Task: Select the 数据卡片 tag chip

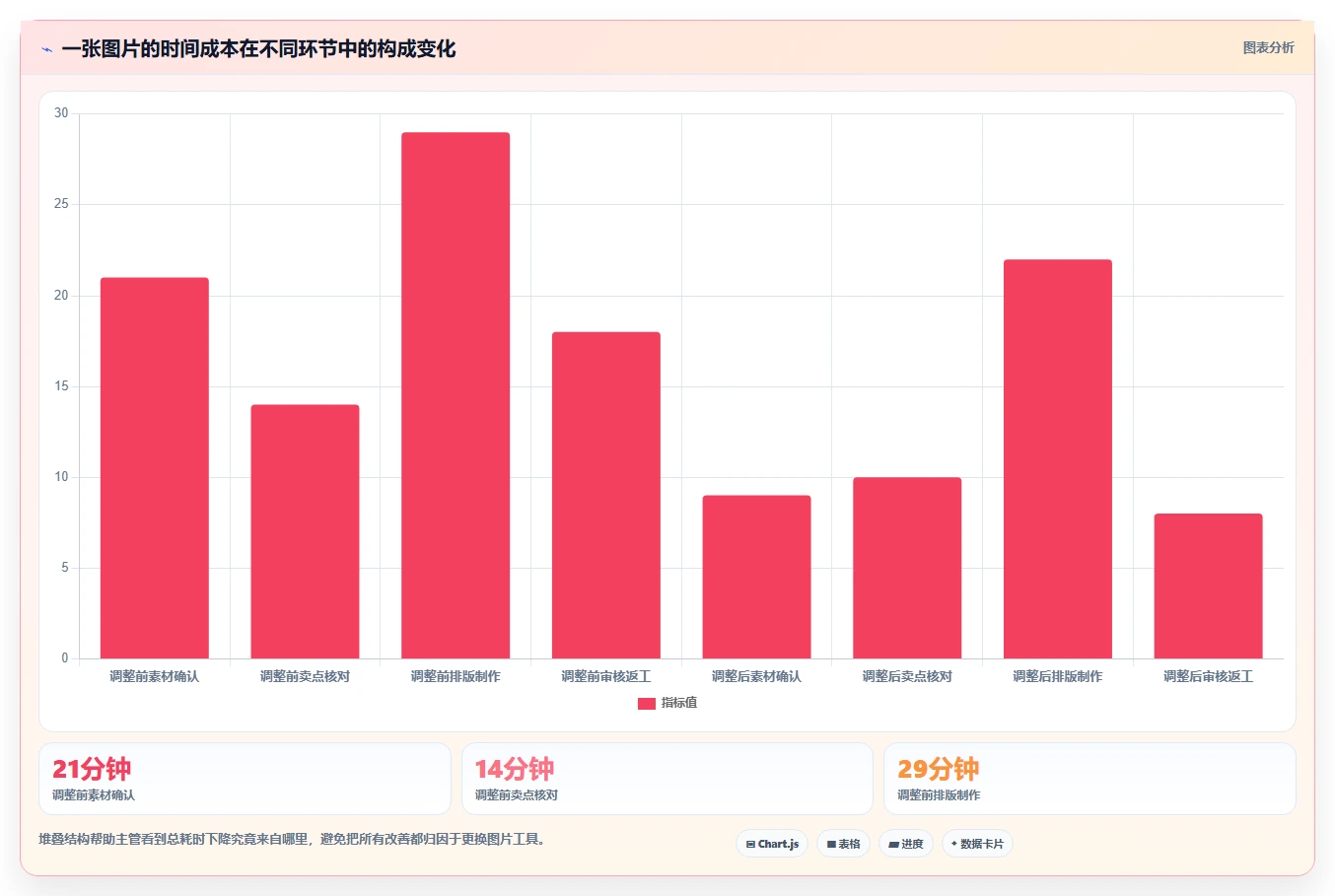Action: (x=977, y=844)
